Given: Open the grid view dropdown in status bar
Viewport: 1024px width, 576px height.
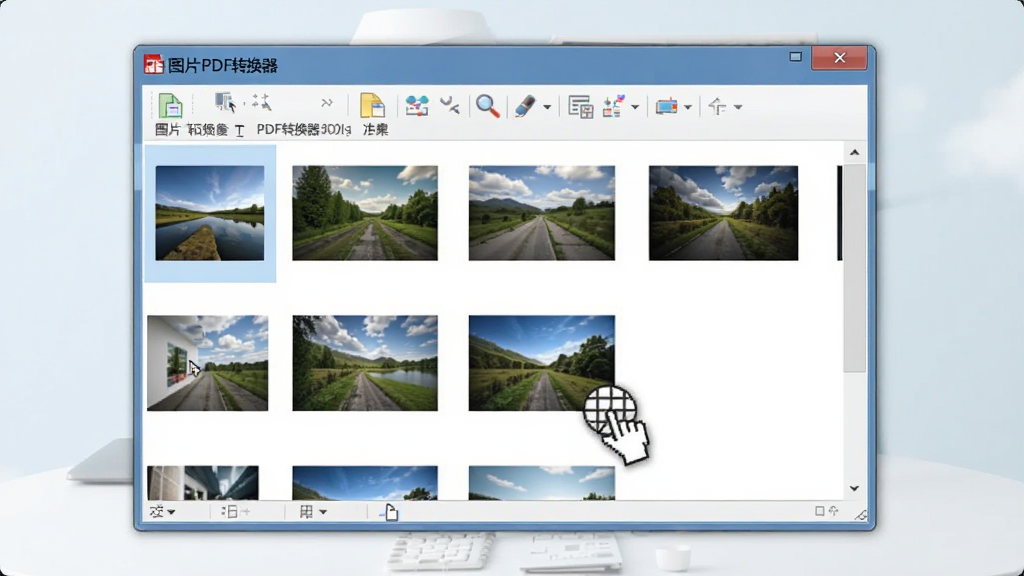Looking at the screenshot, I should coord(313,512).
